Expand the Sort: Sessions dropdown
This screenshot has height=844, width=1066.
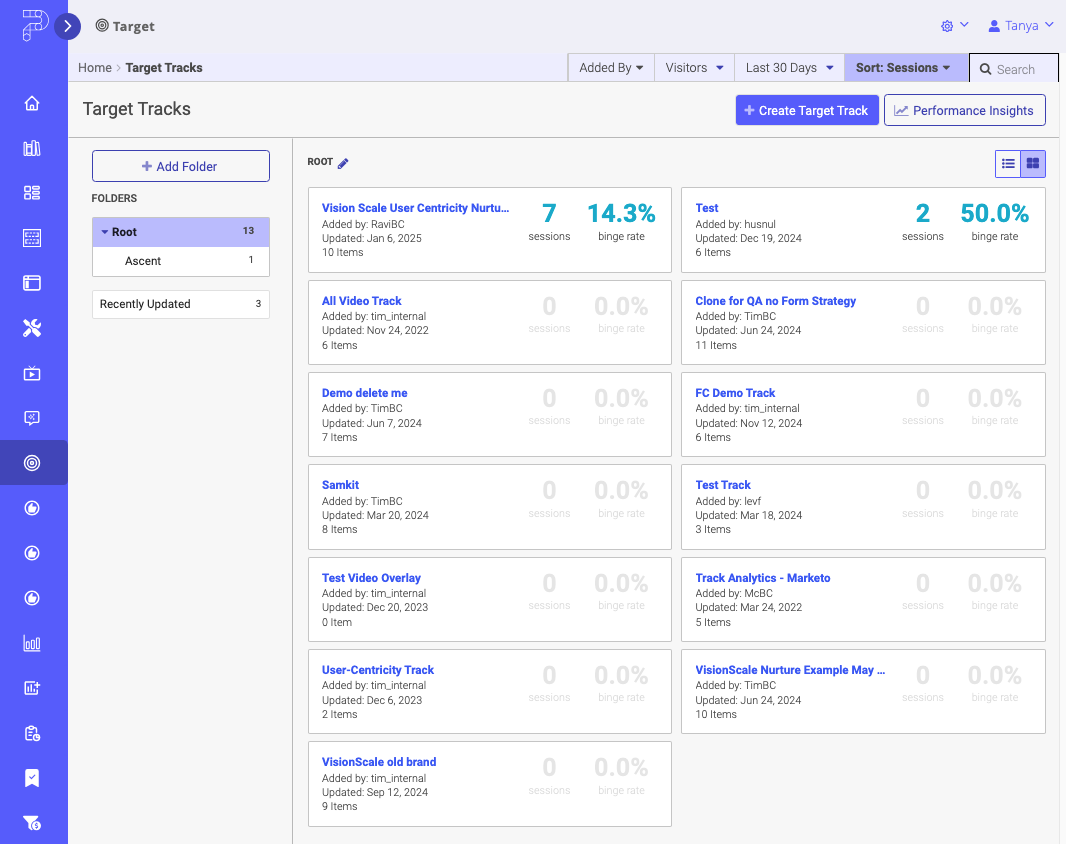[x=903, y=68]
